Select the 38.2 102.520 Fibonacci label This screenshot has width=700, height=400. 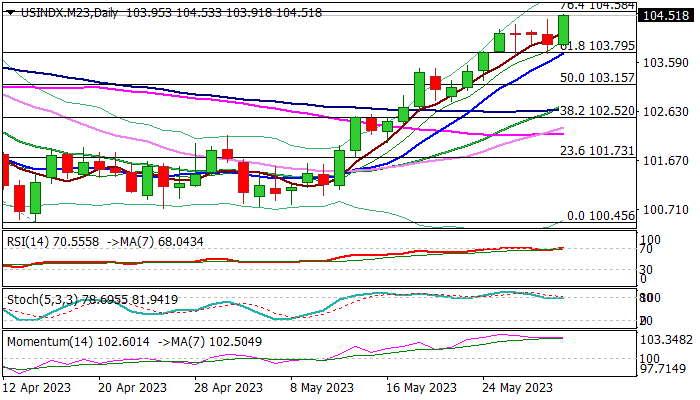coord(597,111)
